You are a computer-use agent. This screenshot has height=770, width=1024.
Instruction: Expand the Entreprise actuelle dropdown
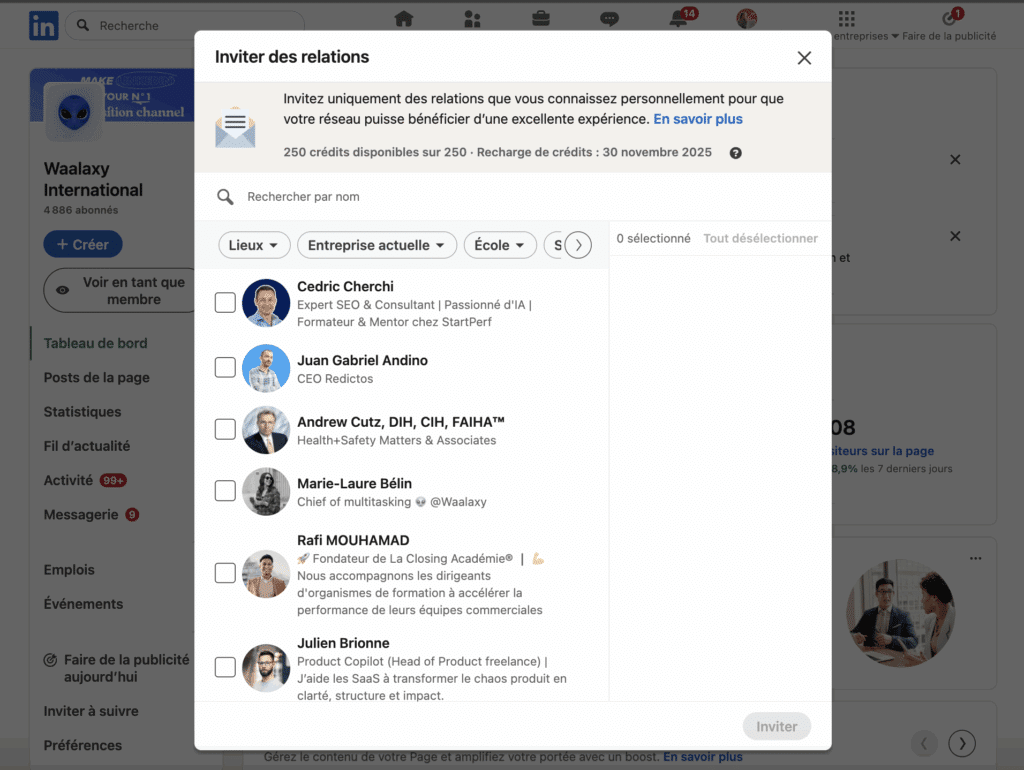point(376,245)
